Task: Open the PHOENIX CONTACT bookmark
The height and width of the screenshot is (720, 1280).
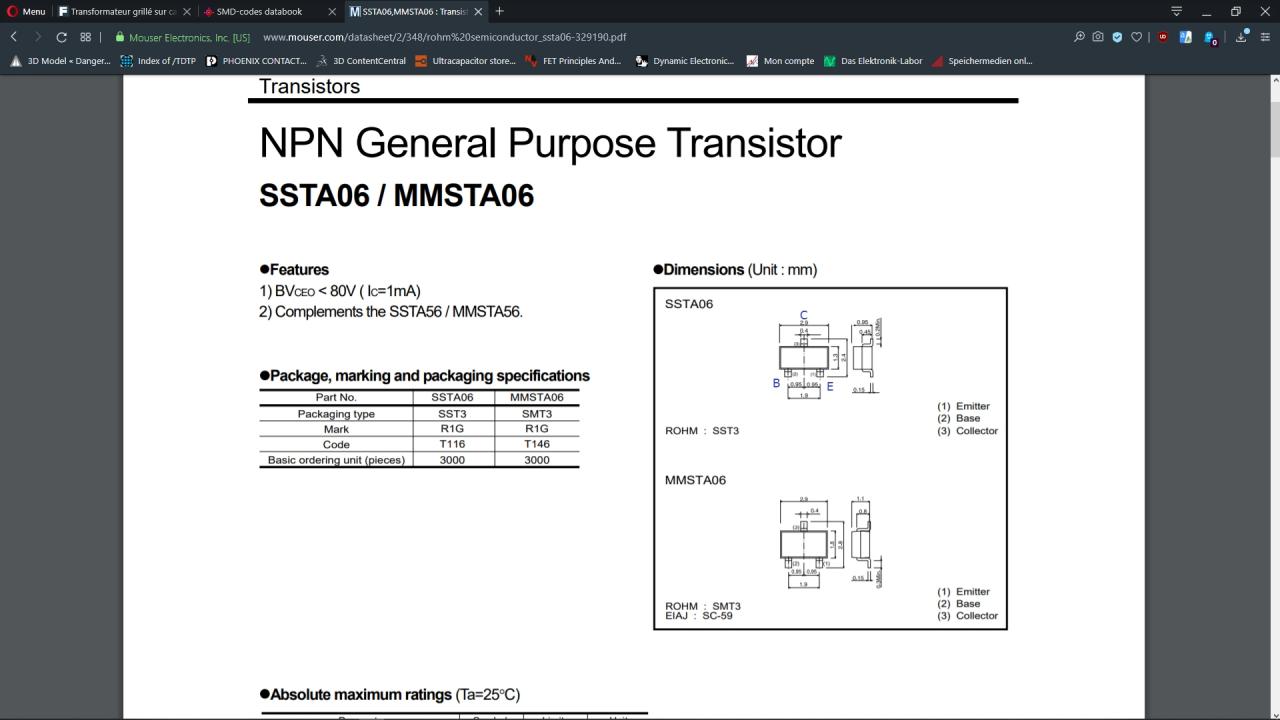Action: point(256,61)
